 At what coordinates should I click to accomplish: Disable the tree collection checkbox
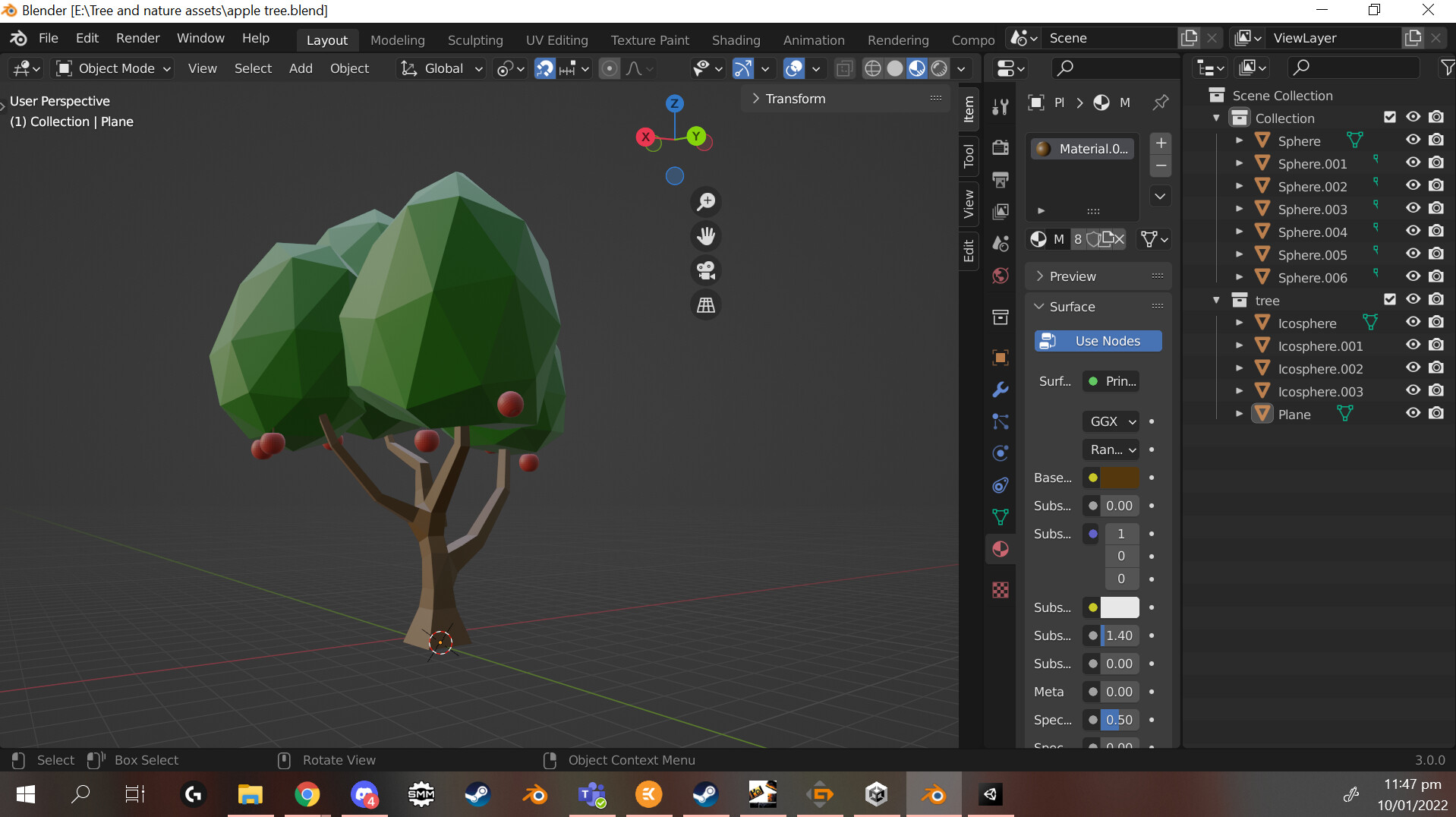[x=1391, y=299]
